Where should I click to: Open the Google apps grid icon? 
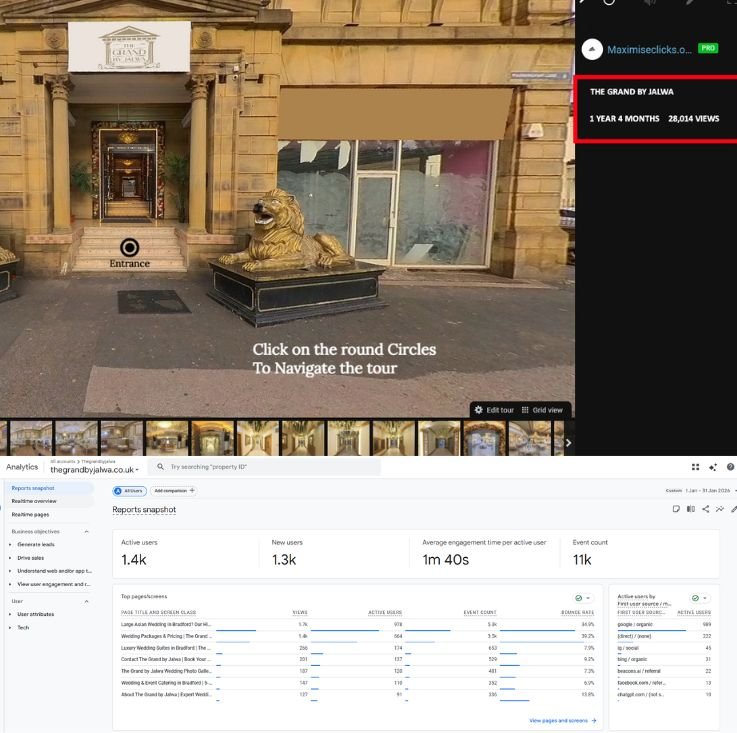click(x=696, y=467)
